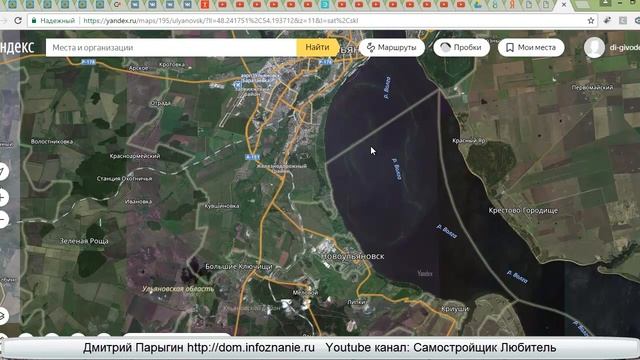Zoom out with the minus control
Image resolution: width=640 pixels, height=360 pixels.
[3, 220]
